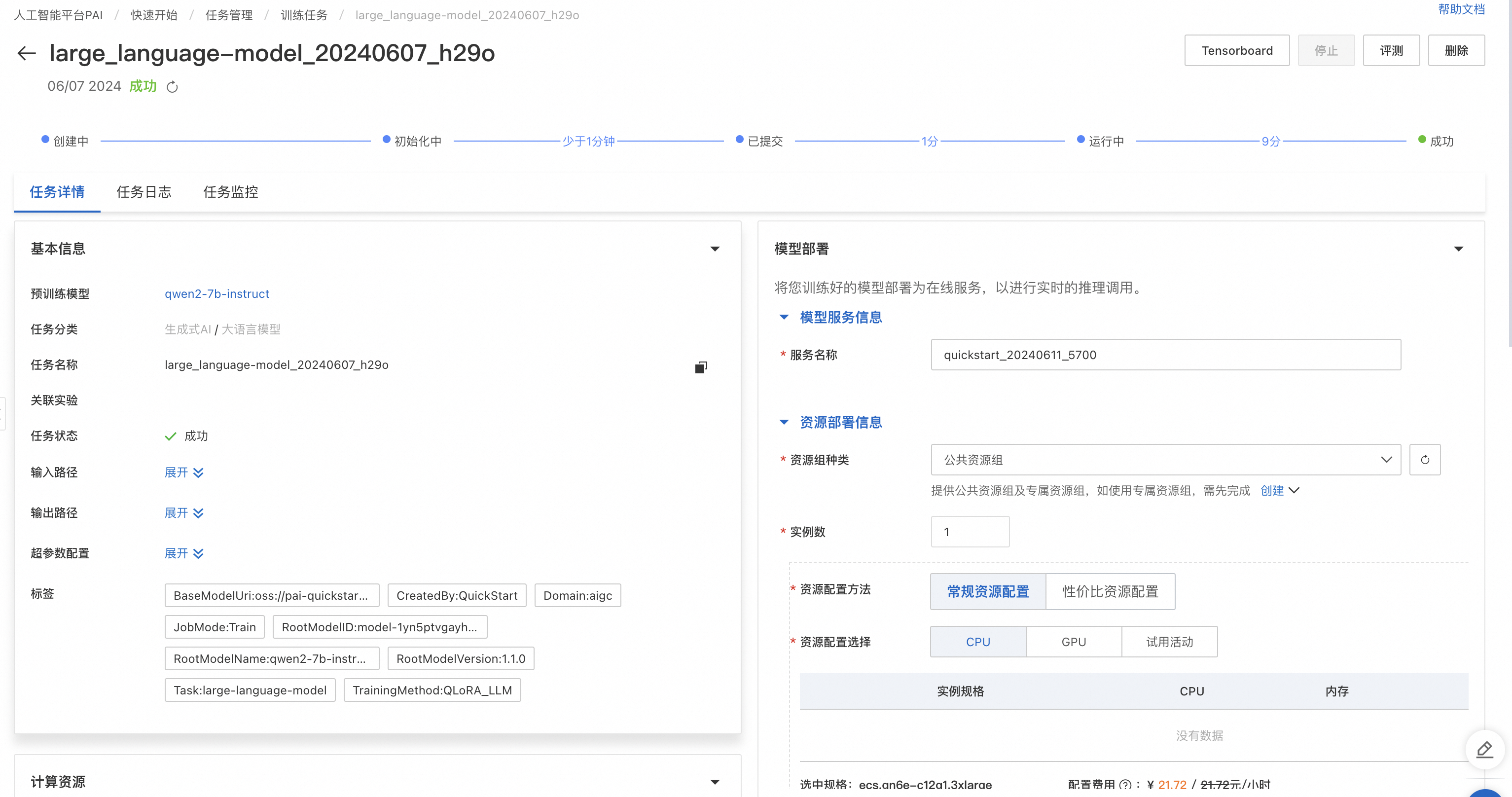This screenshot has width=1512, height=797.
Task: Collapse the 计算资源 panel
Action: (x=715, y=782)
